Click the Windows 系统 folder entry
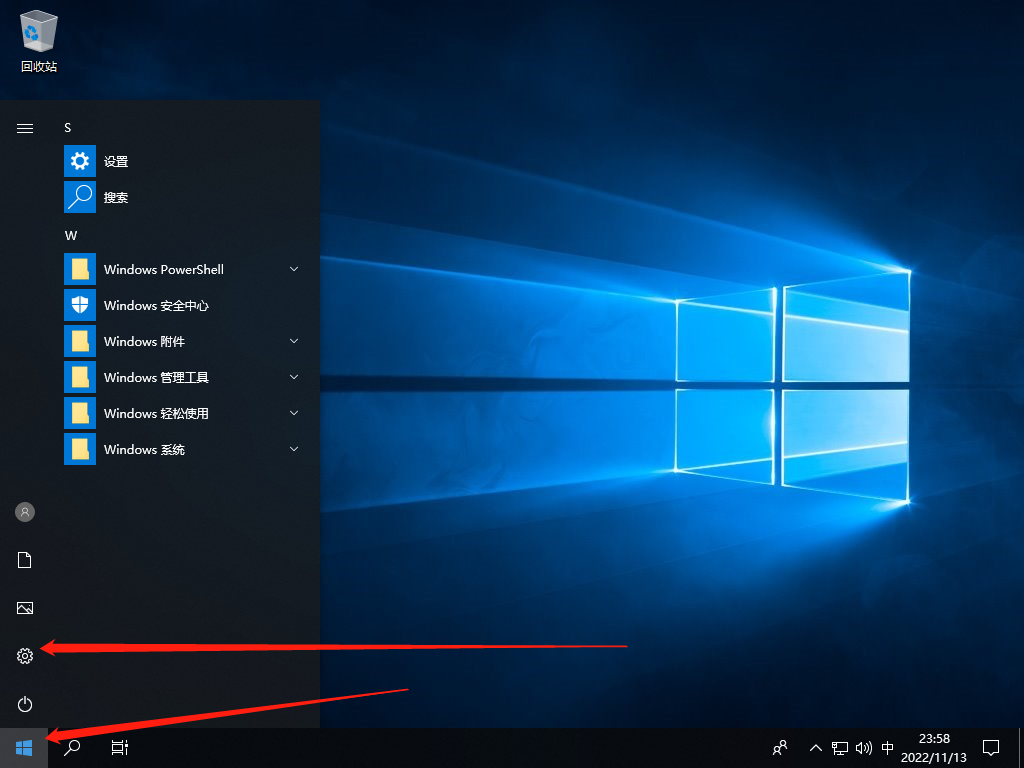1024x768 pixels. [x=183, y=449]
